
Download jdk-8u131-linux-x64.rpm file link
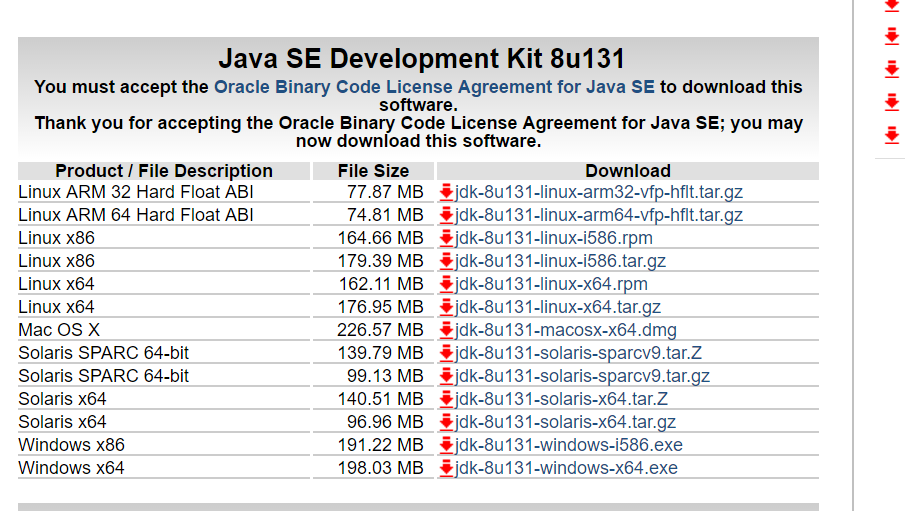click(x=551, y=284)
